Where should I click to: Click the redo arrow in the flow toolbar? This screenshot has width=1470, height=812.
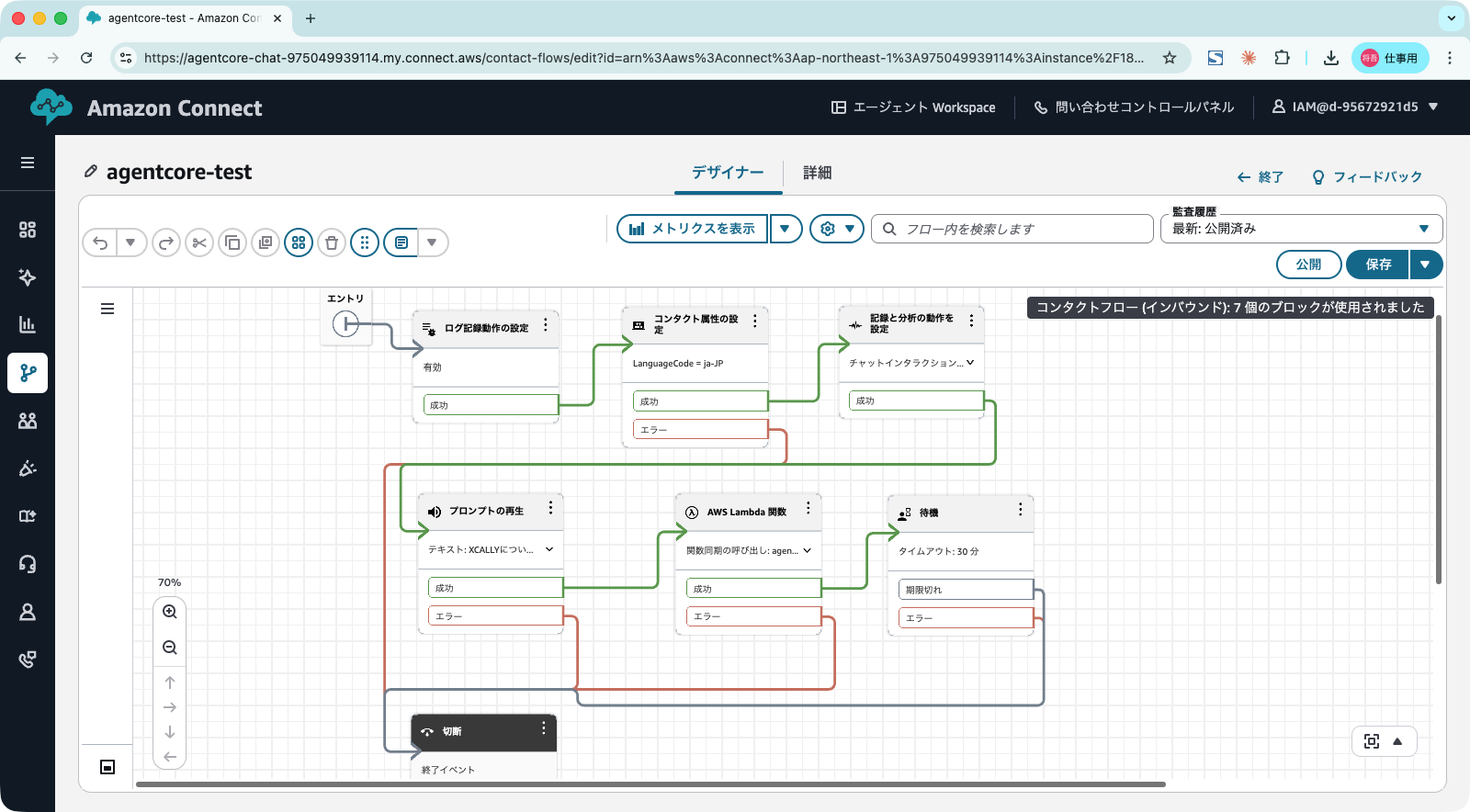(166, 242)
